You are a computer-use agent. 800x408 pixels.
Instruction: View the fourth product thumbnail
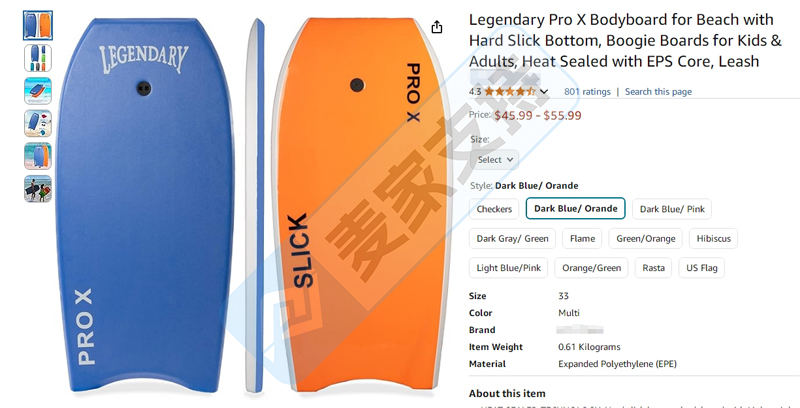38,123
